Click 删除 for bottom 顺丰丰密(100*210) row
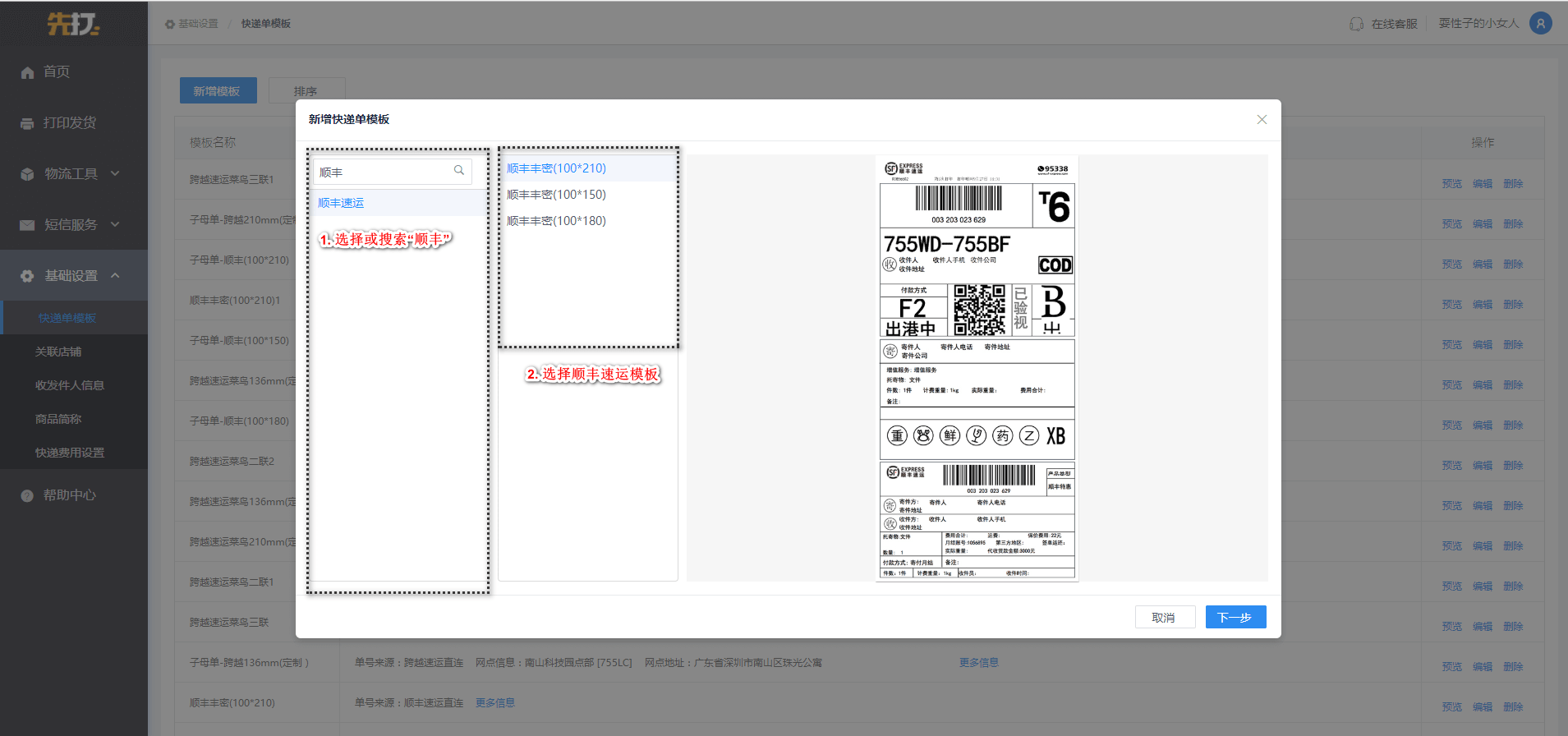The width and height of the screenshot is (1568, 736). [1513, 706]
